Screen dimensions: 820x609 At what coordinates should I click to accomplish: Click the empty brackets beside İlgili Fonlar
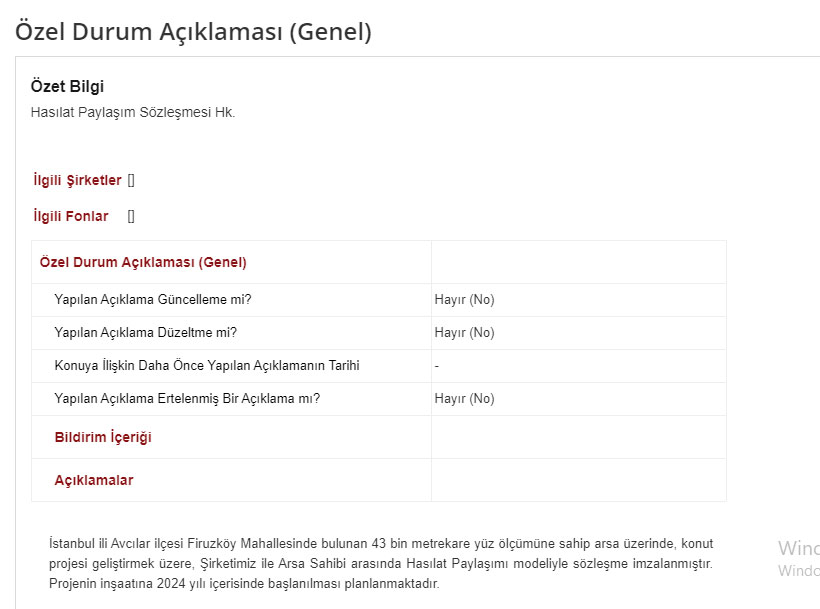click(131, 216)
